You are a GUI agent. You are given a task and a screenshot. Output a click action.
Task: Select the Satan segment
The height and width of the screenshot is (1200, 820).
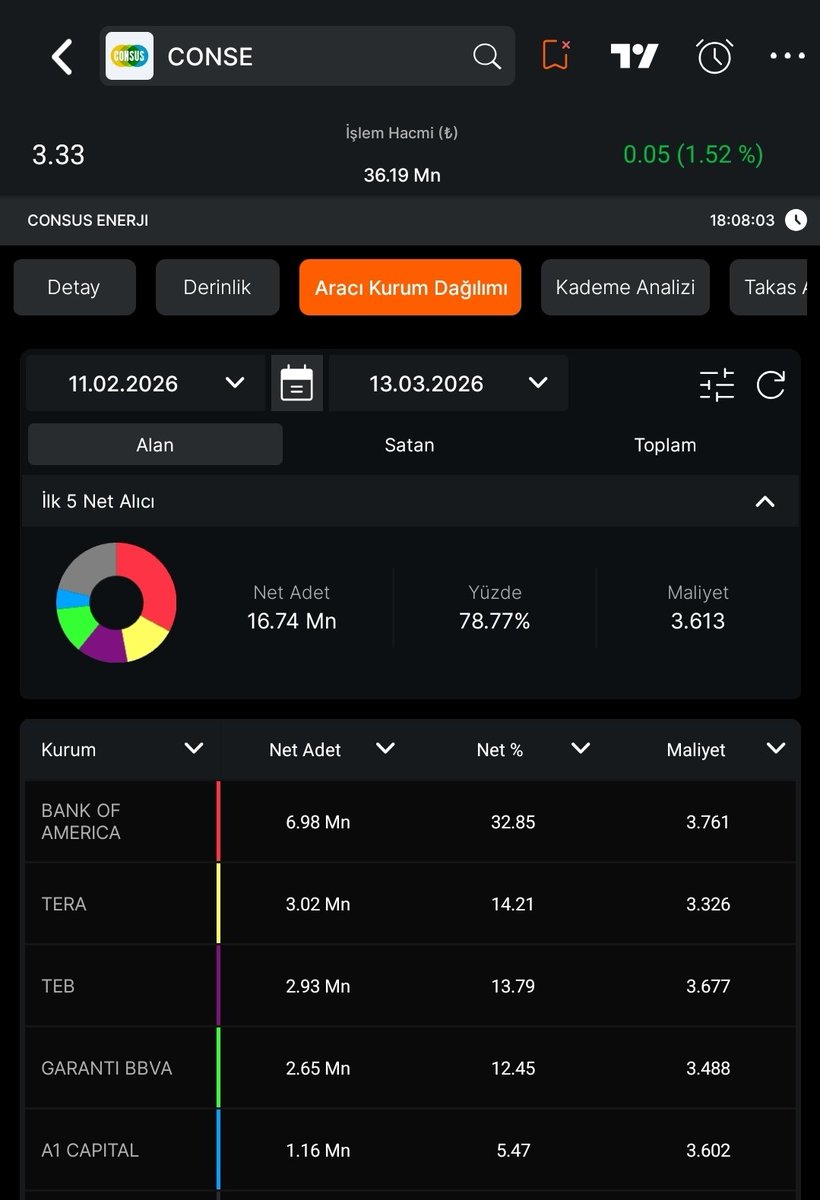click(x=410, y=445)
